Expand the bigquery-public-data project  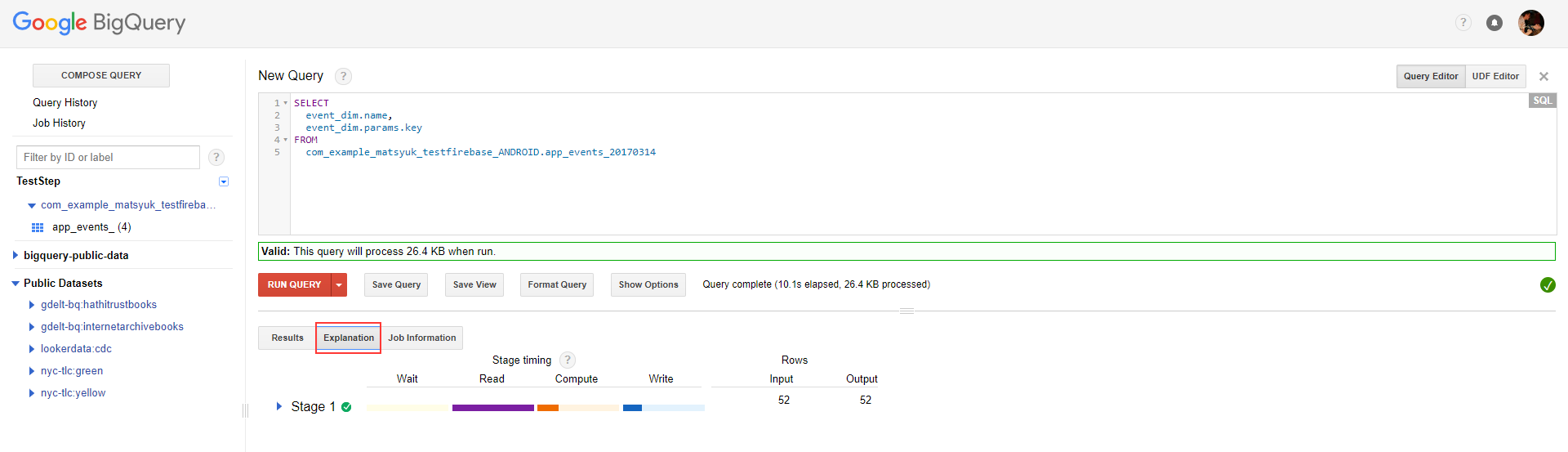click(16, 255)
